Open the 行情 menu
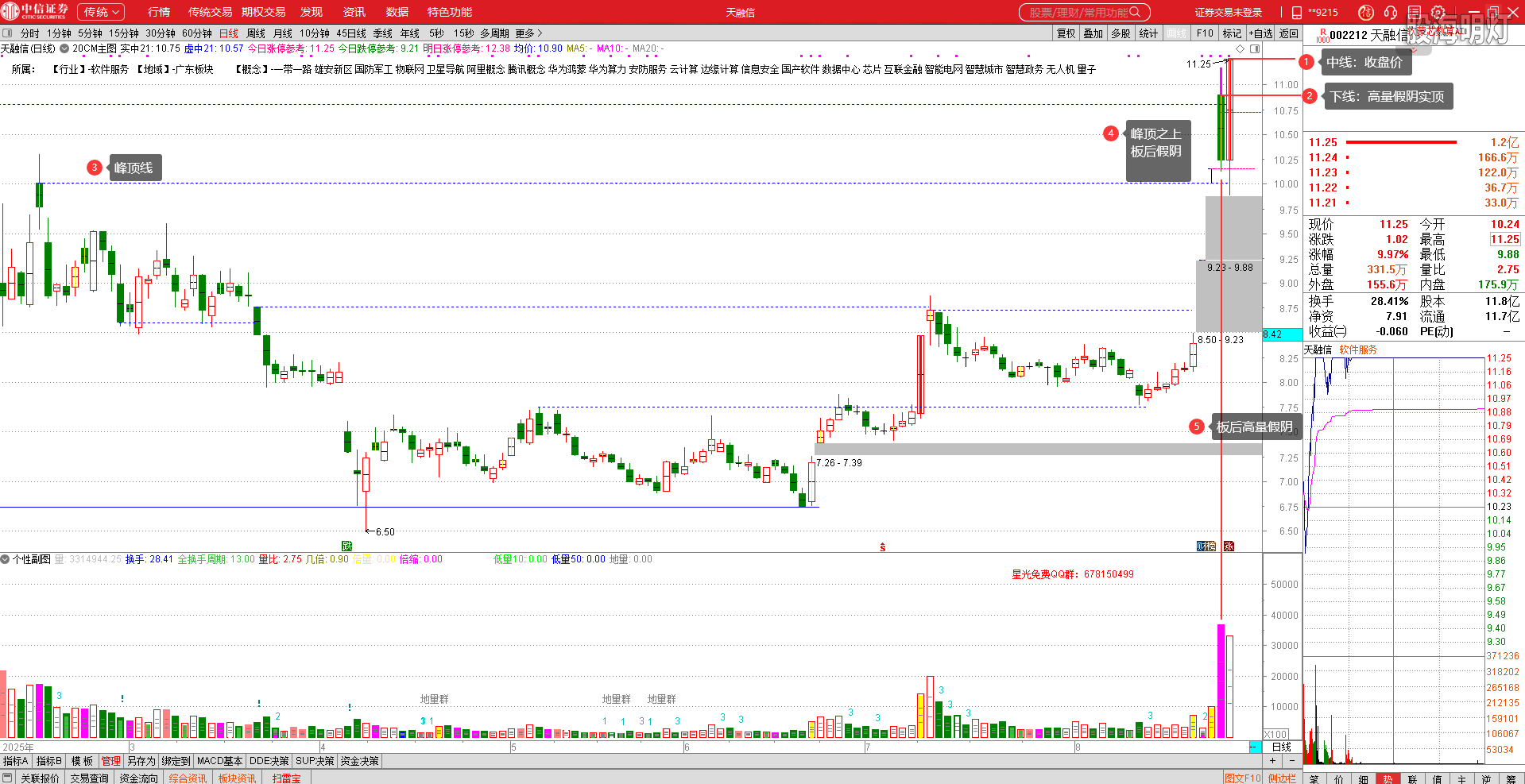The height and width of the screenshot is (784, 1525). [159, 12]
